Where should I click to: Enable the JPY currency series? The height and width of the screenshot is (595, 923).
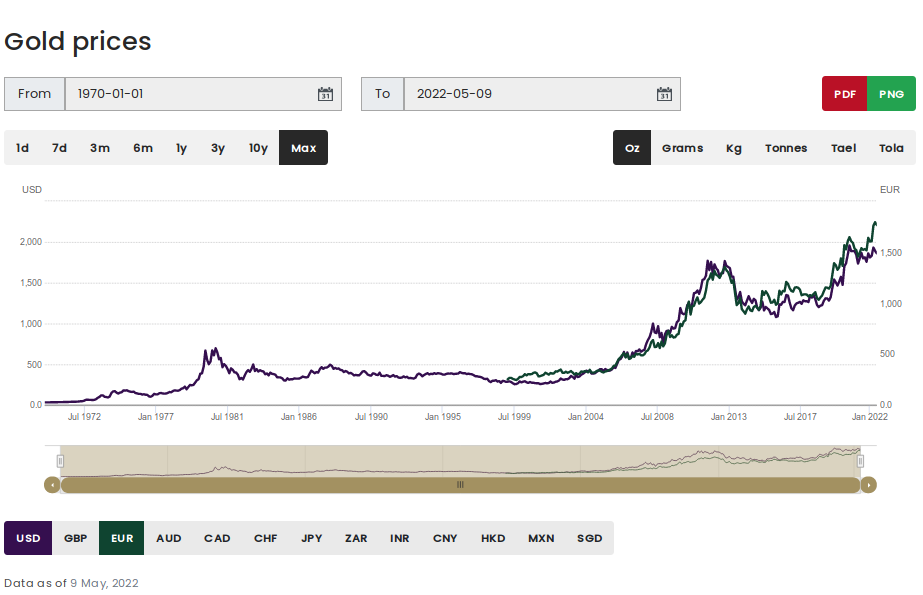click(312, 538)
